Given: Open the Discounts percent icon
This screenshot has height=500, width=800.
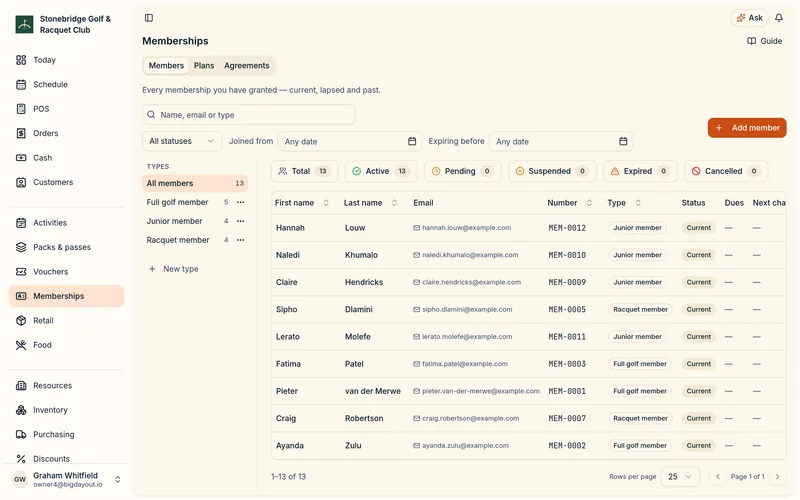Looking at the screenshot, I should point(21,459).
